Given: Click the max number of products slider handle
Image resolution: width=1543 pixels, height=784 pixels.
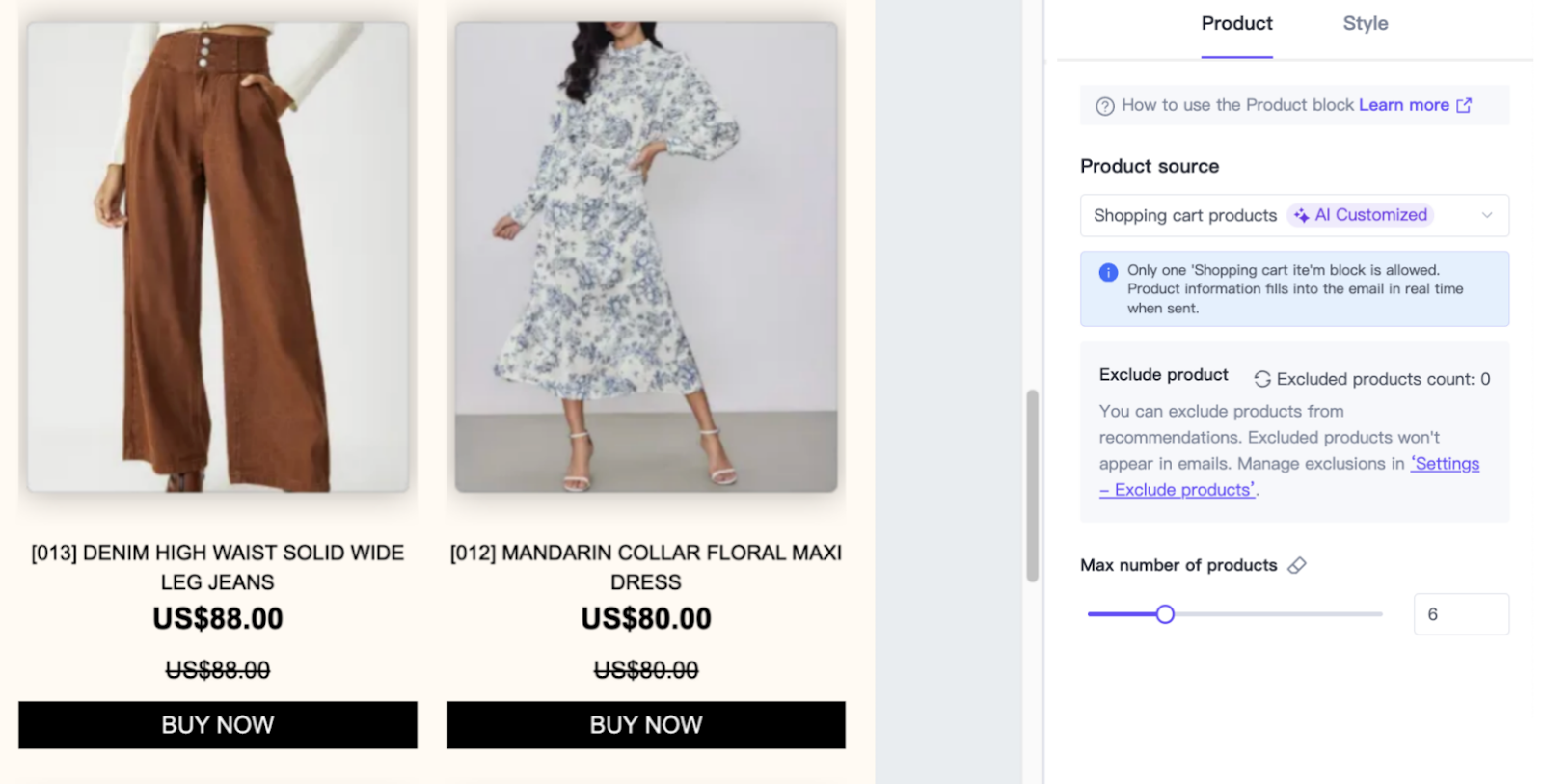Looking at the screenshot, I should click(1165, 614).
